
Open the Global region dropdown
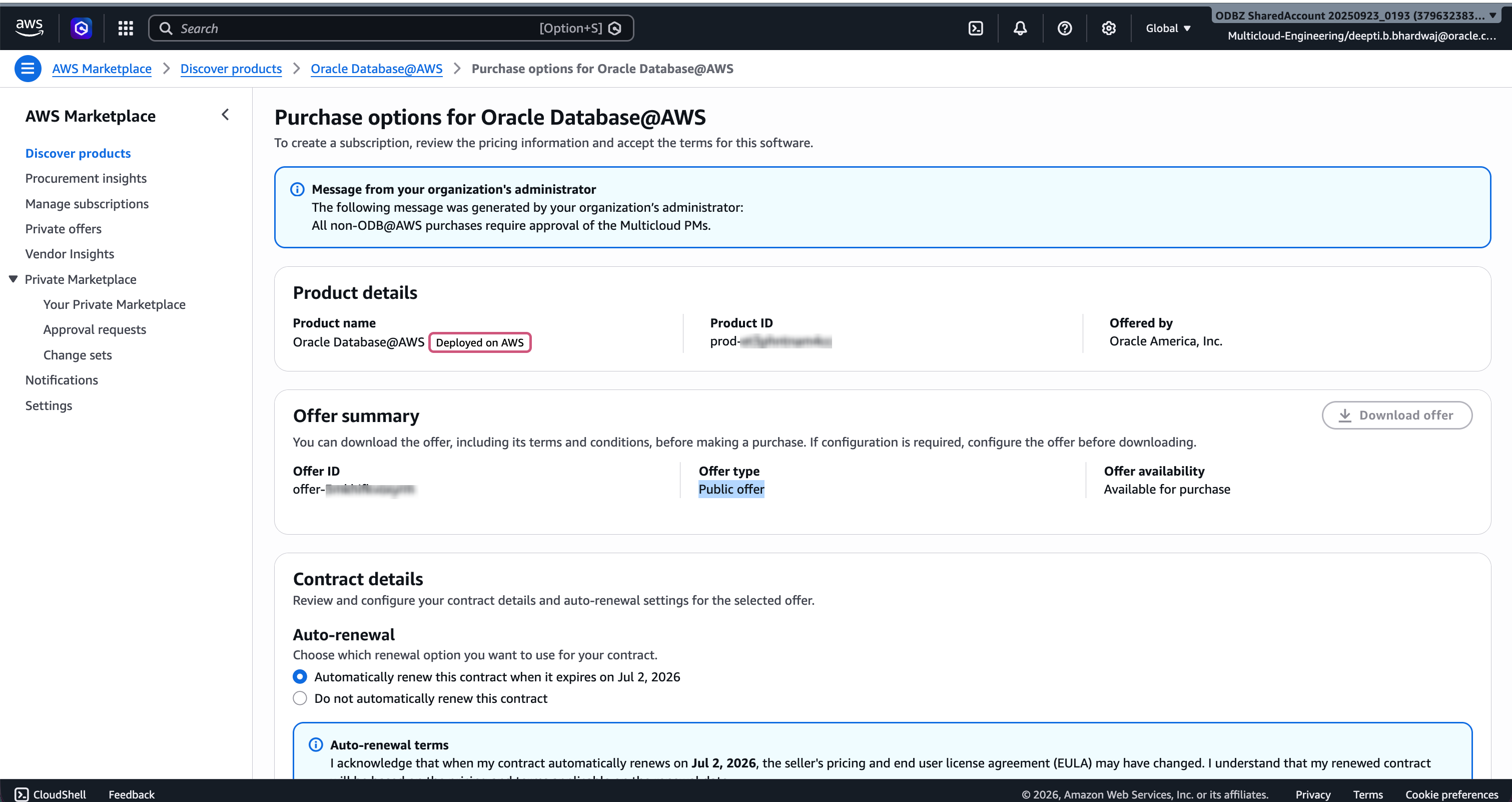point(1168,28)
